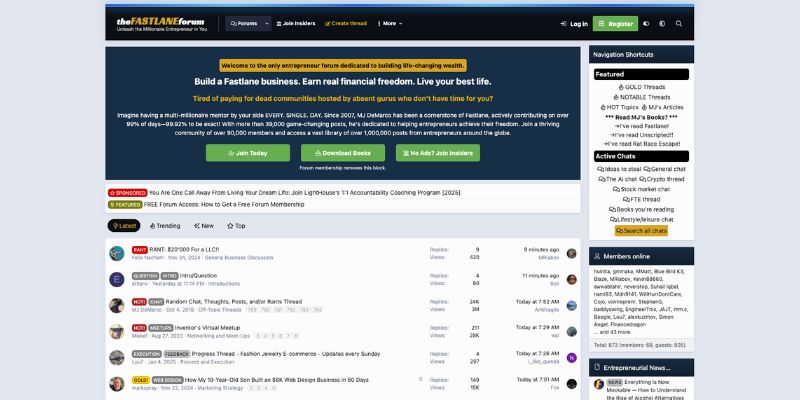This screenshot has height=400, width=800.
Task: Open GOLD Threads shortcut
Action: (641, 87)
